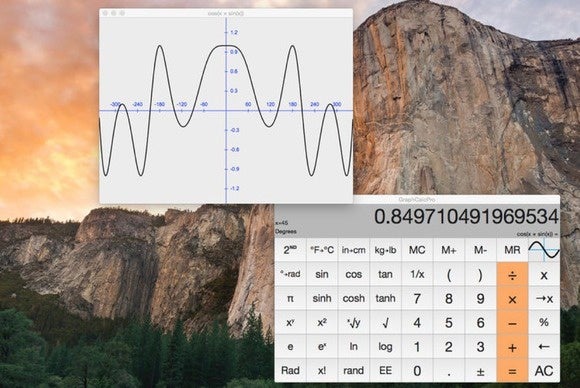Insert Euler's constant e

coord(290,347)
